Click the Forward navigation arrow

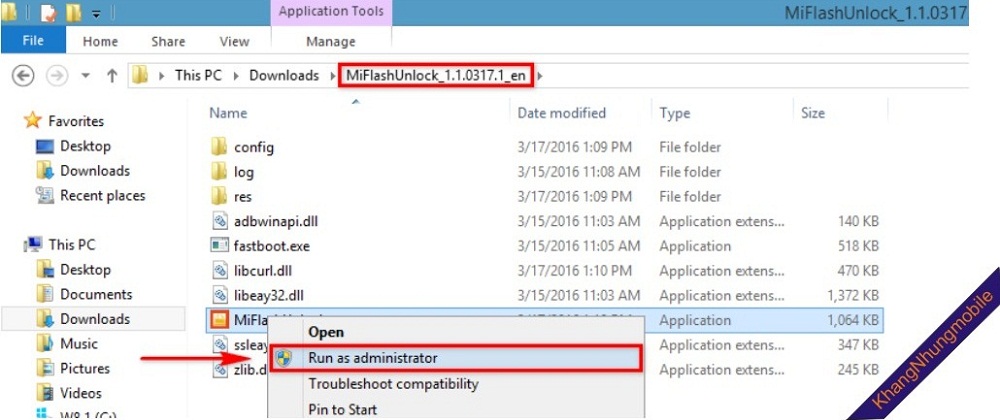click(57, 76)
